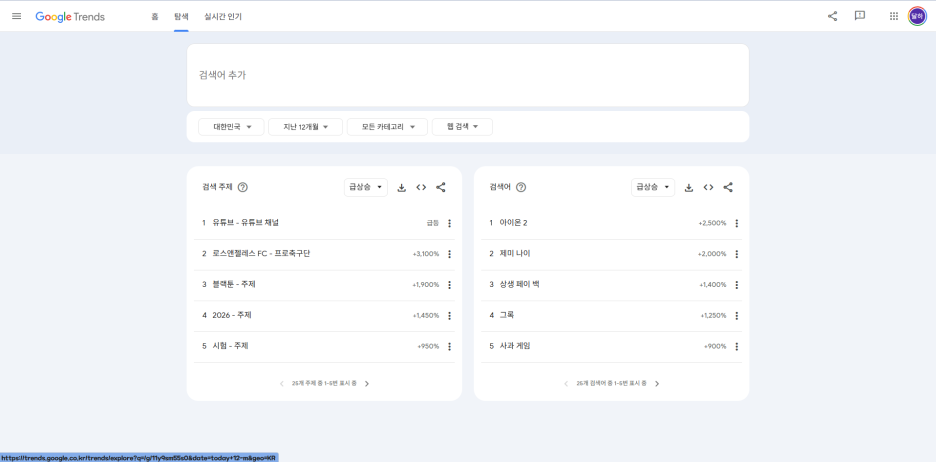Open topic 로스앤젤레스 FC - 프로축구단
The image size is (936, 462).
pos(261,254)
